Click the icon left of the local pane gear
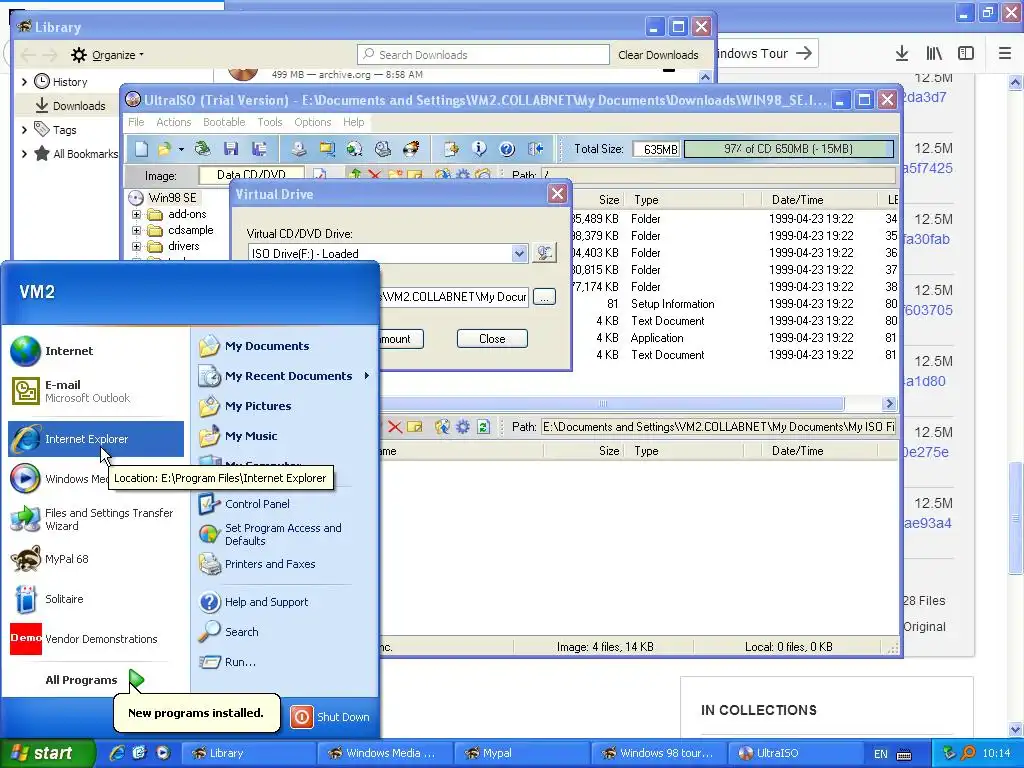Screen dimensions: 1024x768 442,427
